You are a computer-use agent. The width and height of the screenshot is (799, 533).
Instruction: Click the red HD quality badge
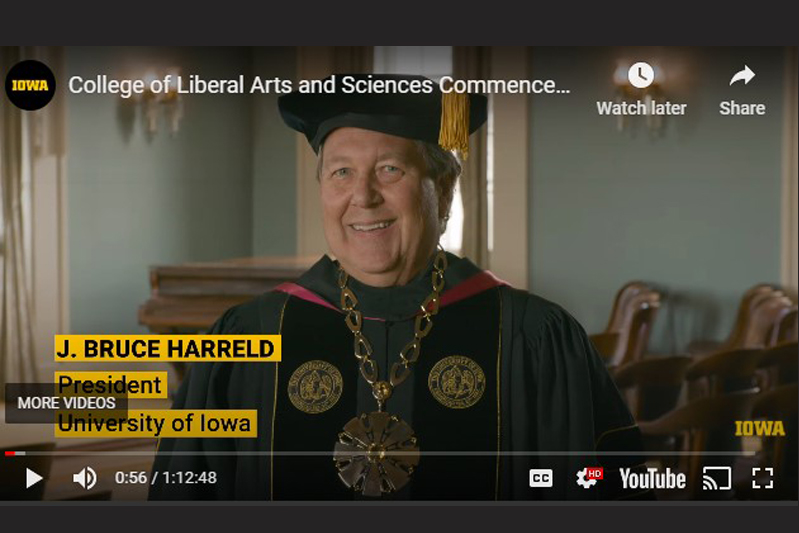tap(595, 473)
